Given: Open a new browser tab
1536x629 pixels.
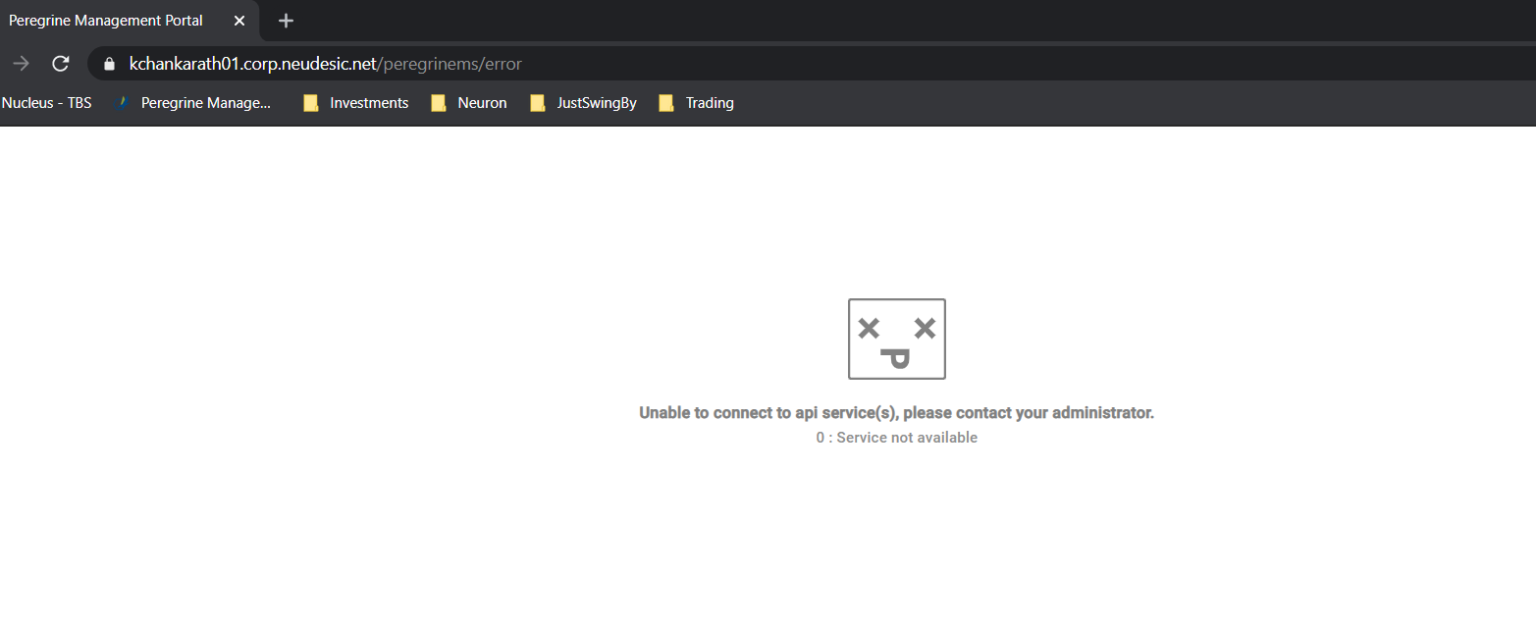Looking at the screenshot, I should click(x=286, y=20).
